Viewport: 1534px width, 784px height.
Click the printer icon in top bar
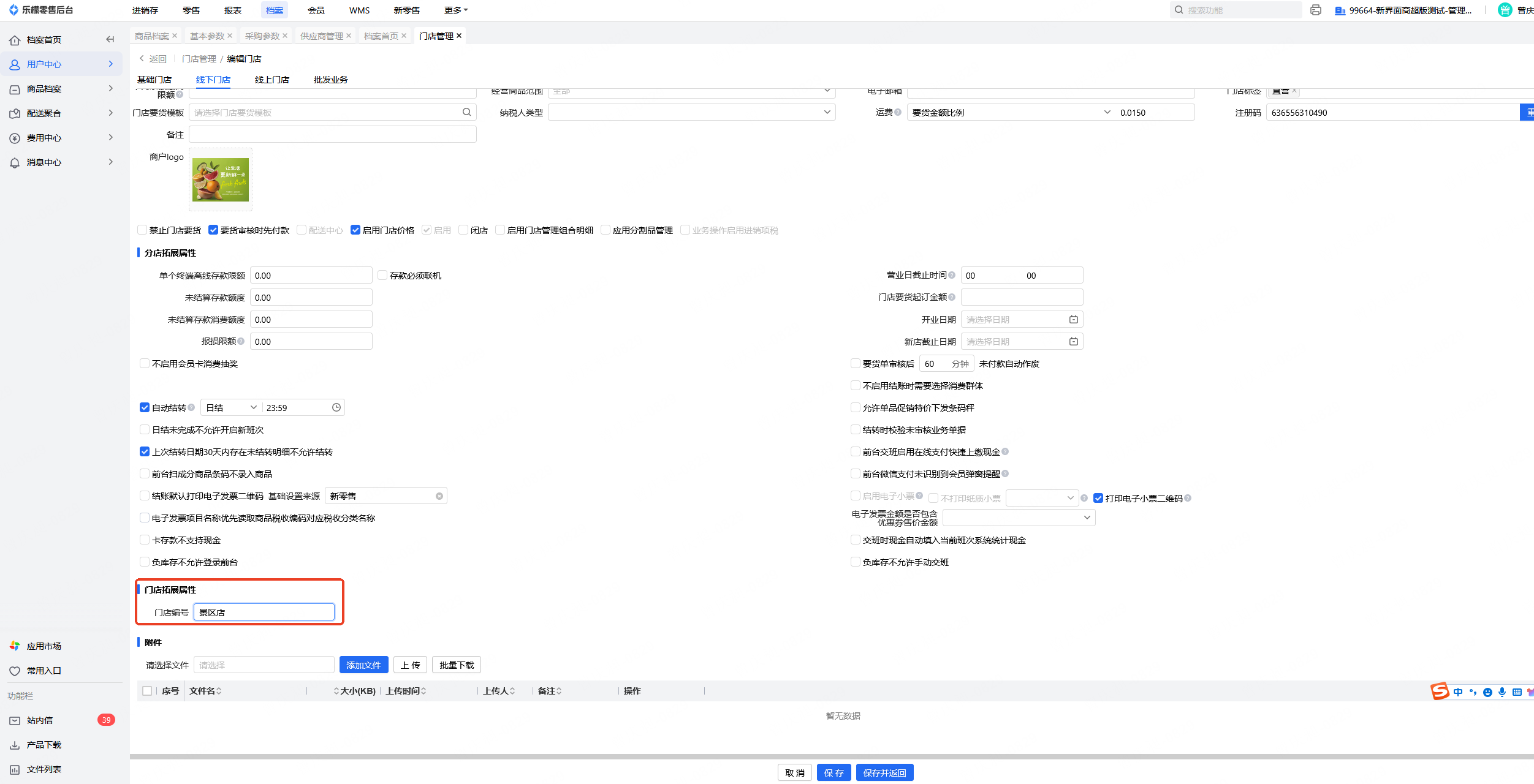(1315, 10)
